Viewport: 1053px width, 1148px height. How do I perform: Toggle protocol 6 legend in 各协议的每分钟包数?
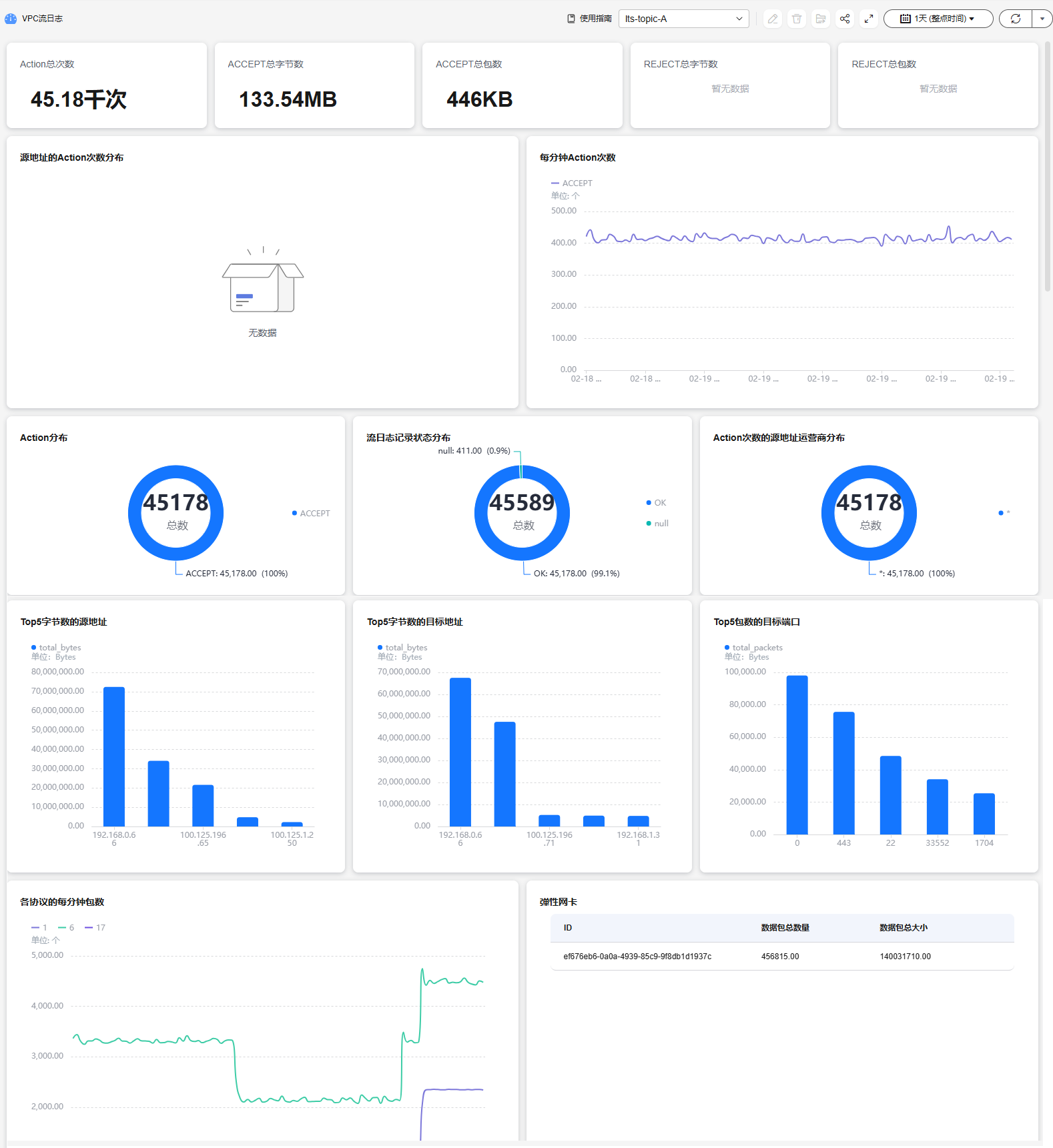[66, 927]
